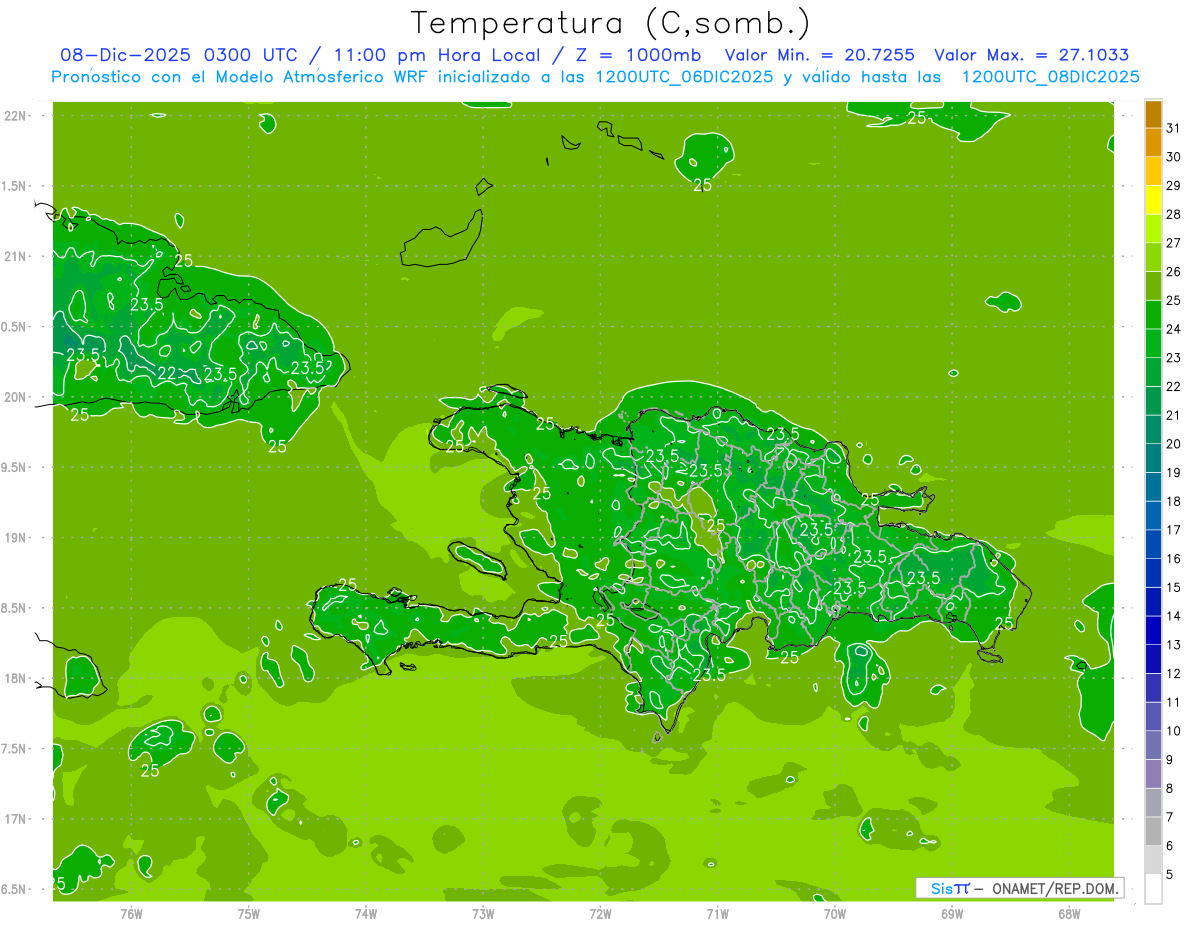This screenshot has width=1200, height=927.
Task: Pick the dark blue swatch between 13 and 14
Action: pos(1153,631)
